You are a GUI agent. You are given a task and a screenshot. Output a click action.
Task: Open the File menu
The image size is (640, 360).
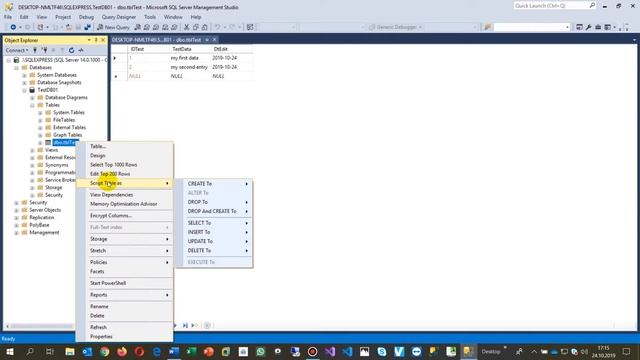[x=8, y=17]
